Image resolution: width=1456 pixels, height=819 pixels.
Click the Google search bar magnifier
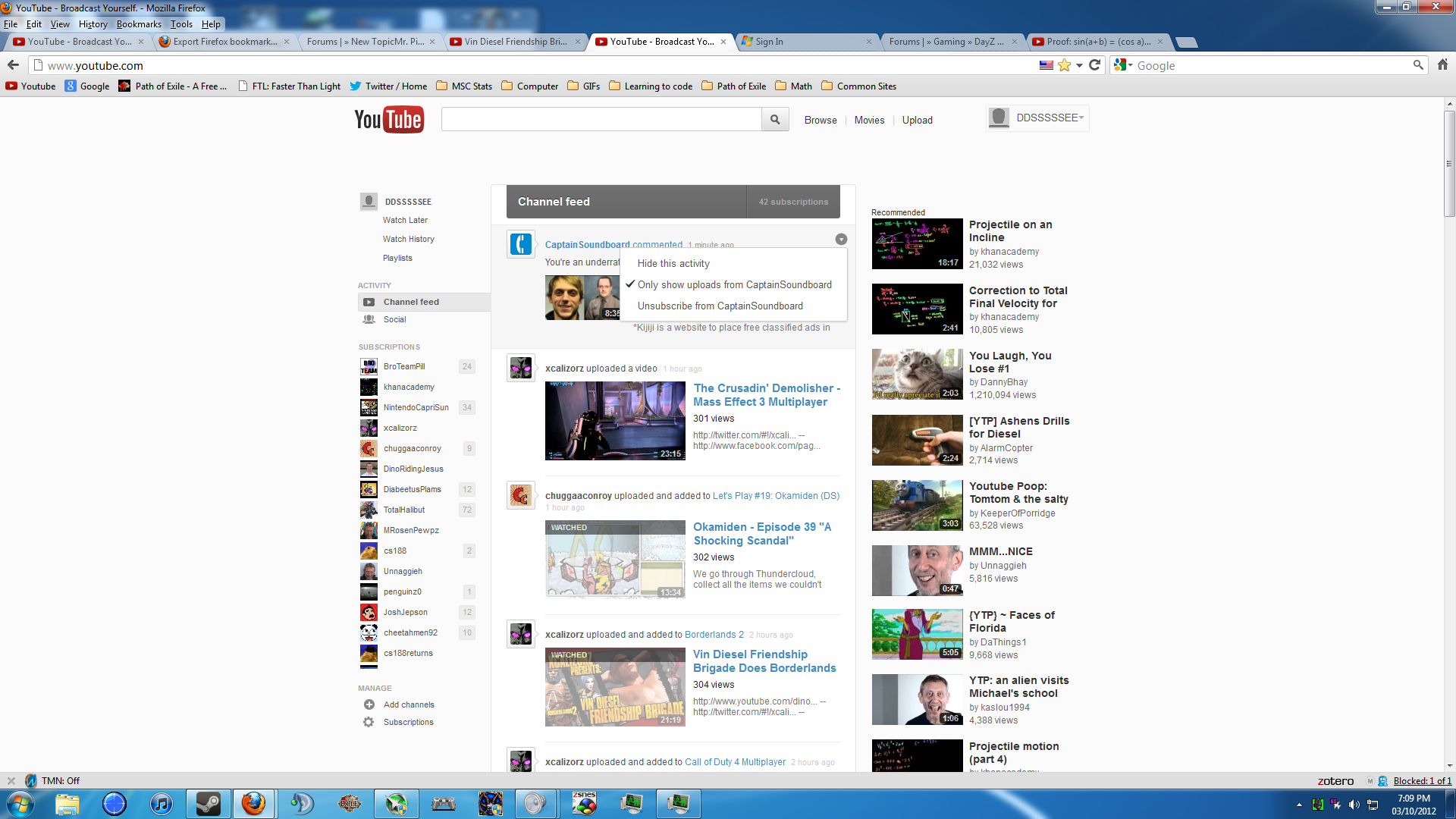pos(1418,65)
